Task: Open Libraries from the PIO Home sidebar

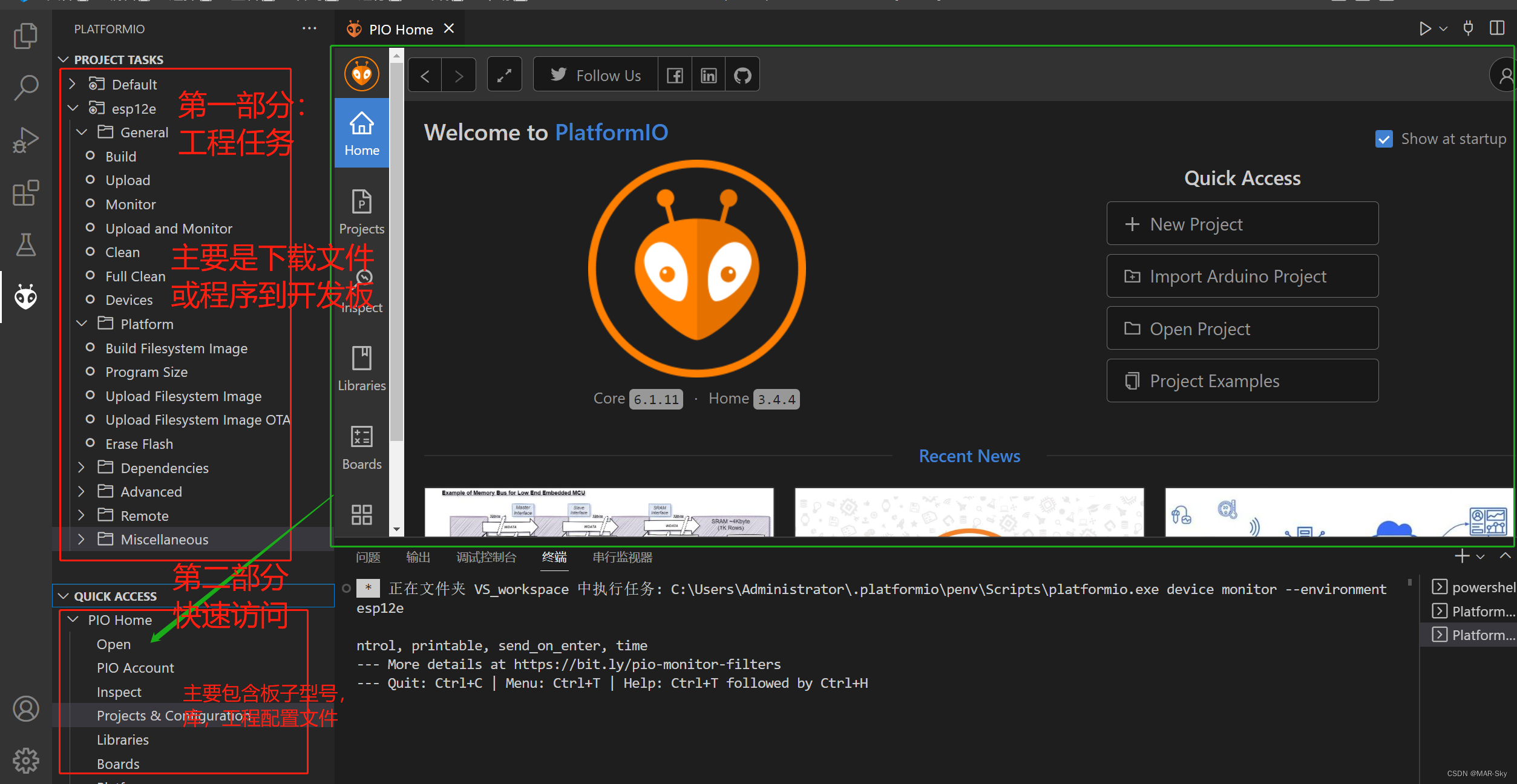Action: (361, 368)
